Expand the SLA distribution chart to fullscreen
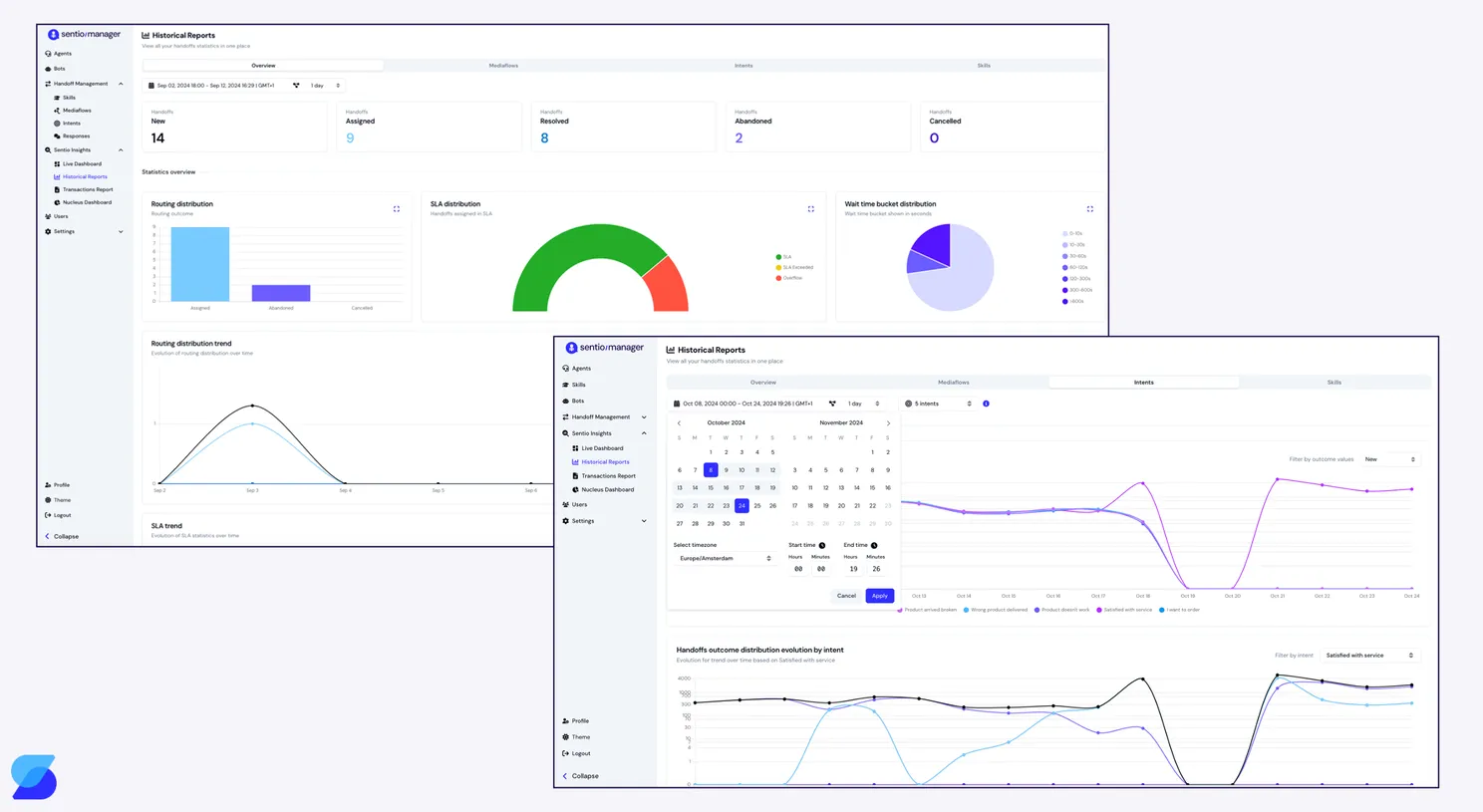This screenshot has width=1483, height=812. pyautogui.click(x=810, y=209)
